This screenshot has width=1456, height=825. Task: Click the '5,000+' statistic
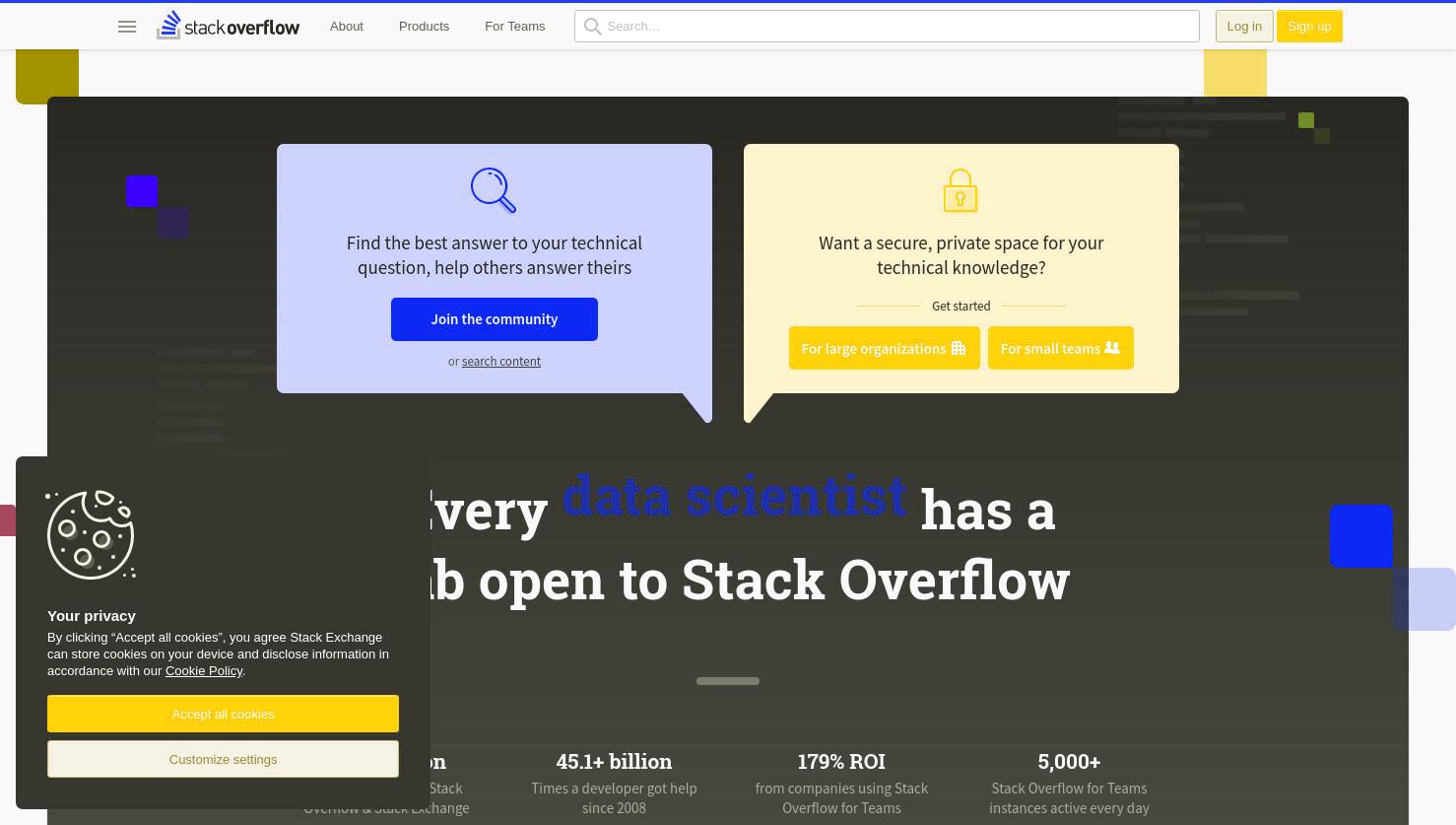[1069, 762]
